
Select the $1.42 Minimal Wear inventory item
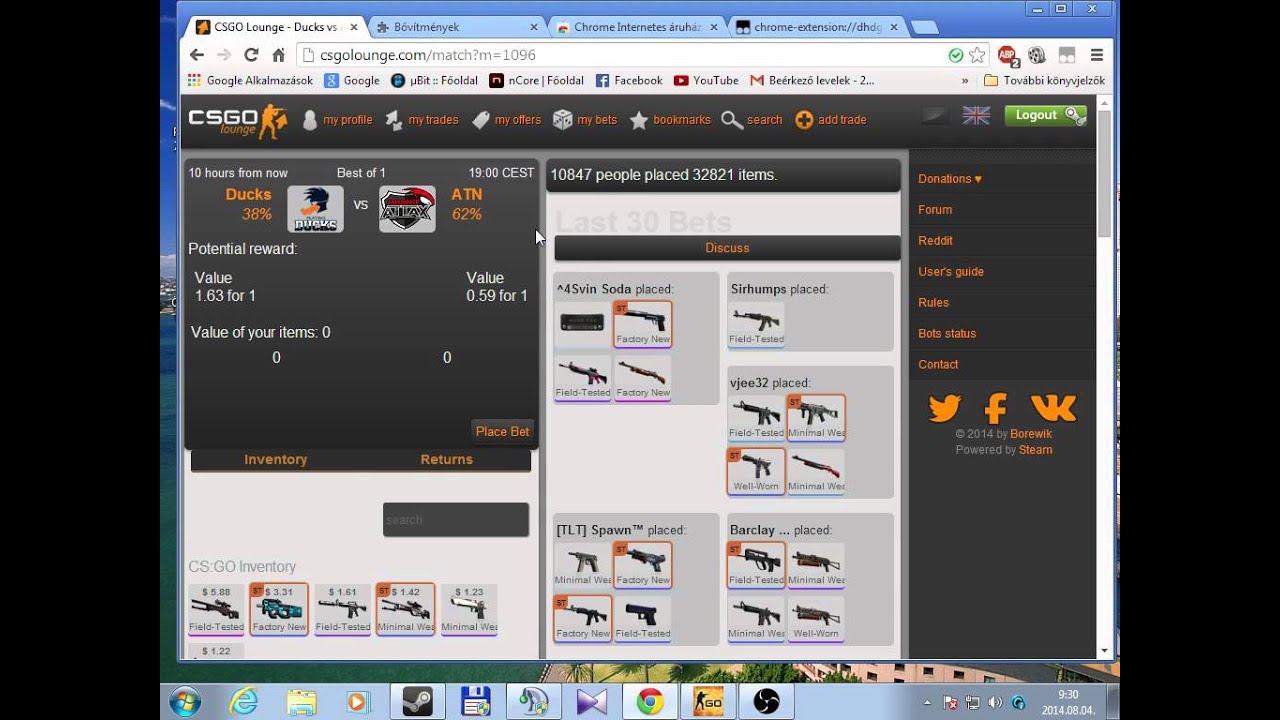(x=406, y=609)
